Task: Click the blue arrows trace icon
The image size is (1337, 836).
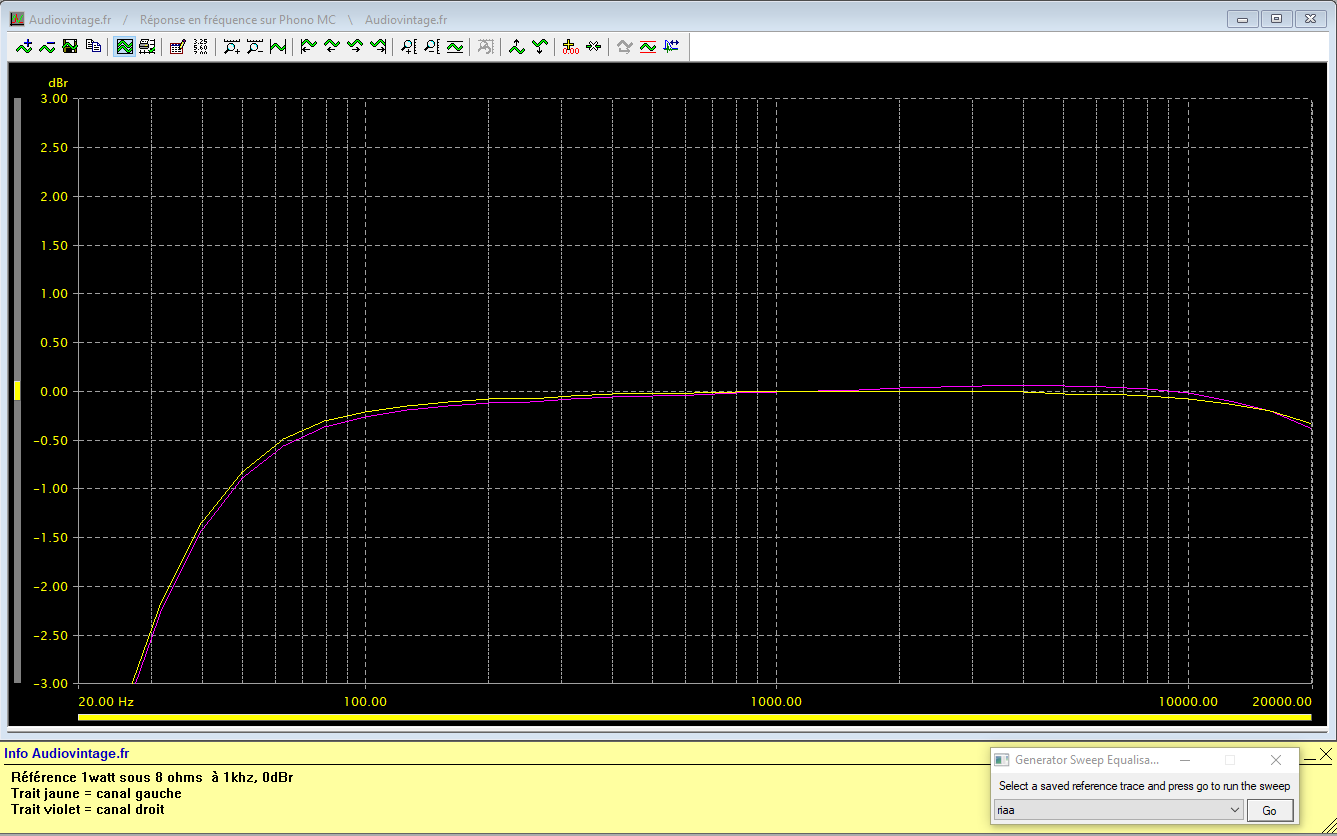Action: click(x=671, y=46)
